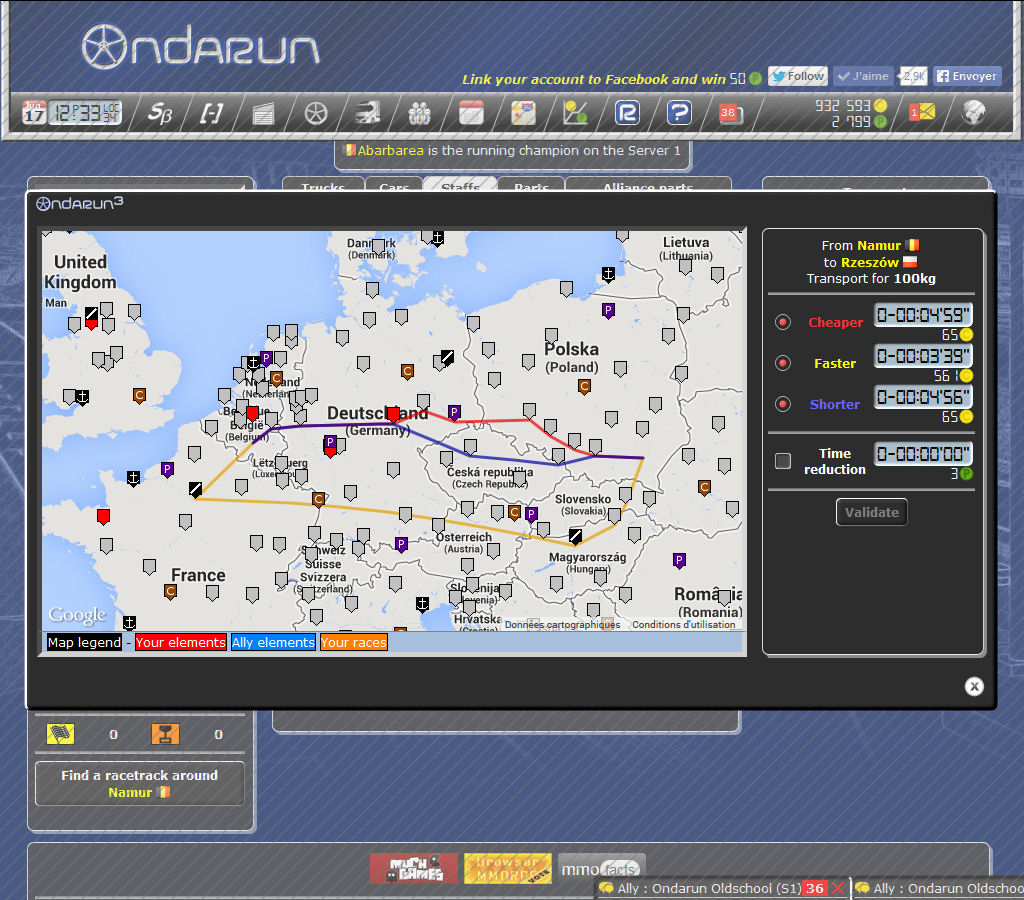Click the orange Your races legend swatch
Screen dimensions: 1024x900
pos(354,643)
